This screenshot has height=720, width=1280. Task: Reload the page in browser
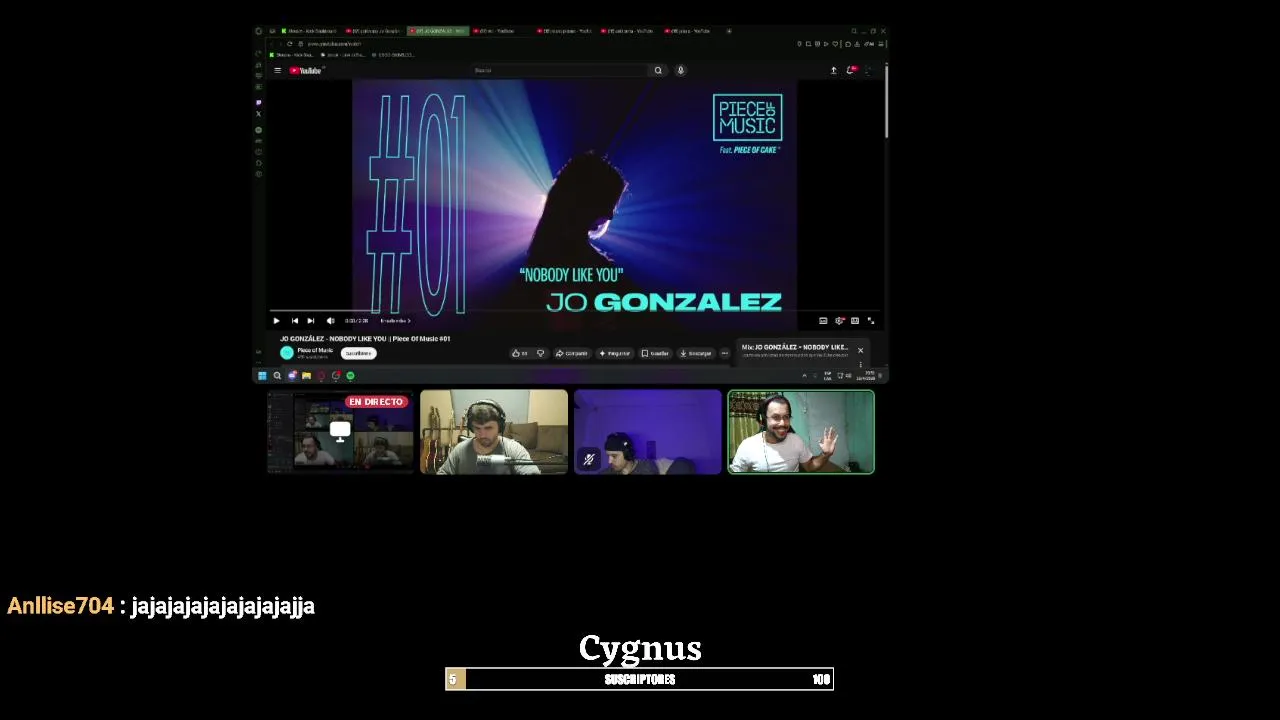click(289, 44)
